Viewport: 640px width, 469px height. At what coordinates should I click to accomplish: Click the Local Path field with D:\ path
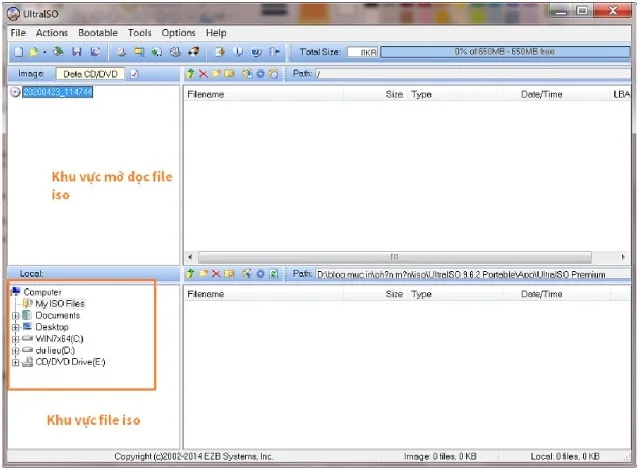point(473,274)
